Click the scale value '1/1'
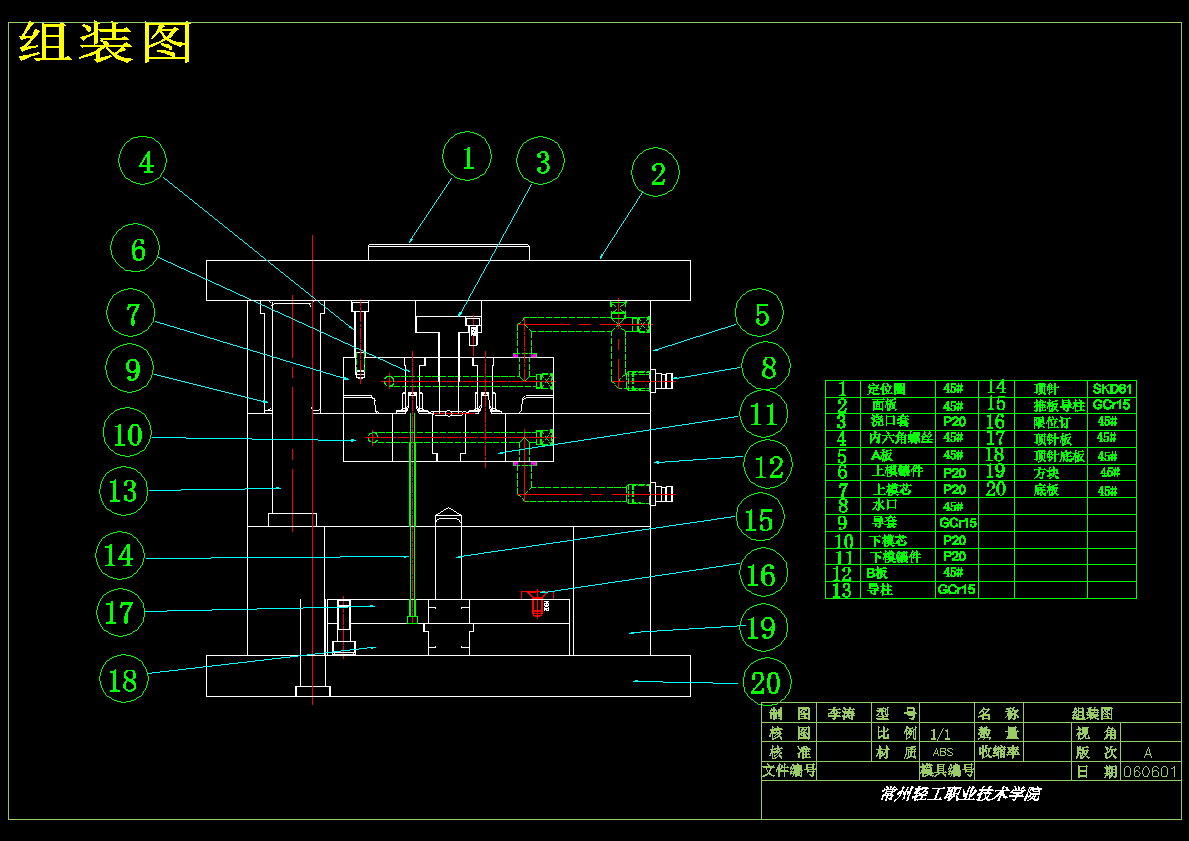Image resolution: width=1189 pixels, height=841 pixels. coord(940,733)
